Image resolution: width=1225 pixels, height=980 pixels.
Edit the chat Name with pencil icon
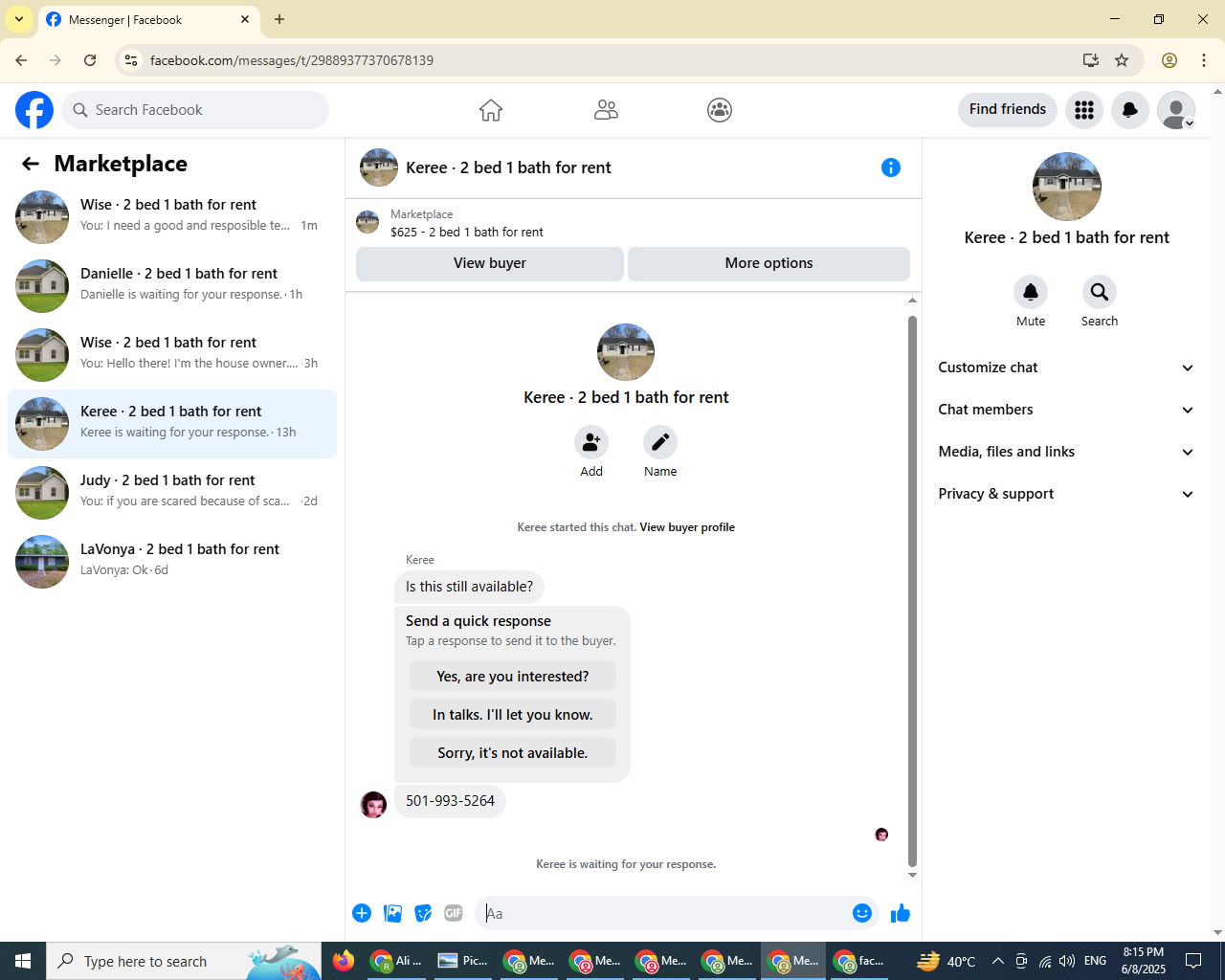point(660,442)
